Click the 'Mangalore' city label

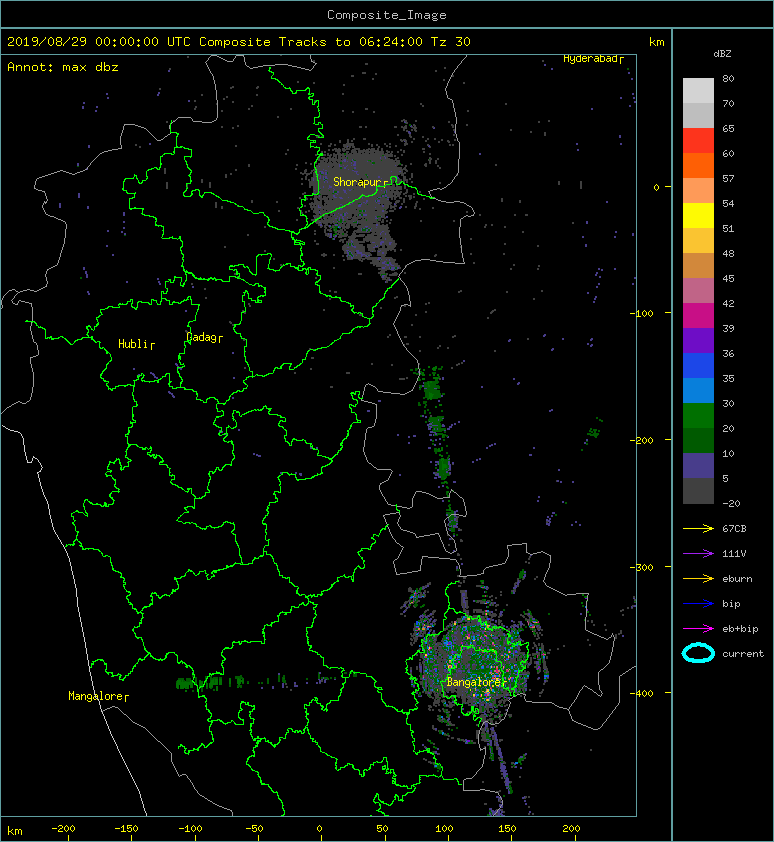coord(95,696)
